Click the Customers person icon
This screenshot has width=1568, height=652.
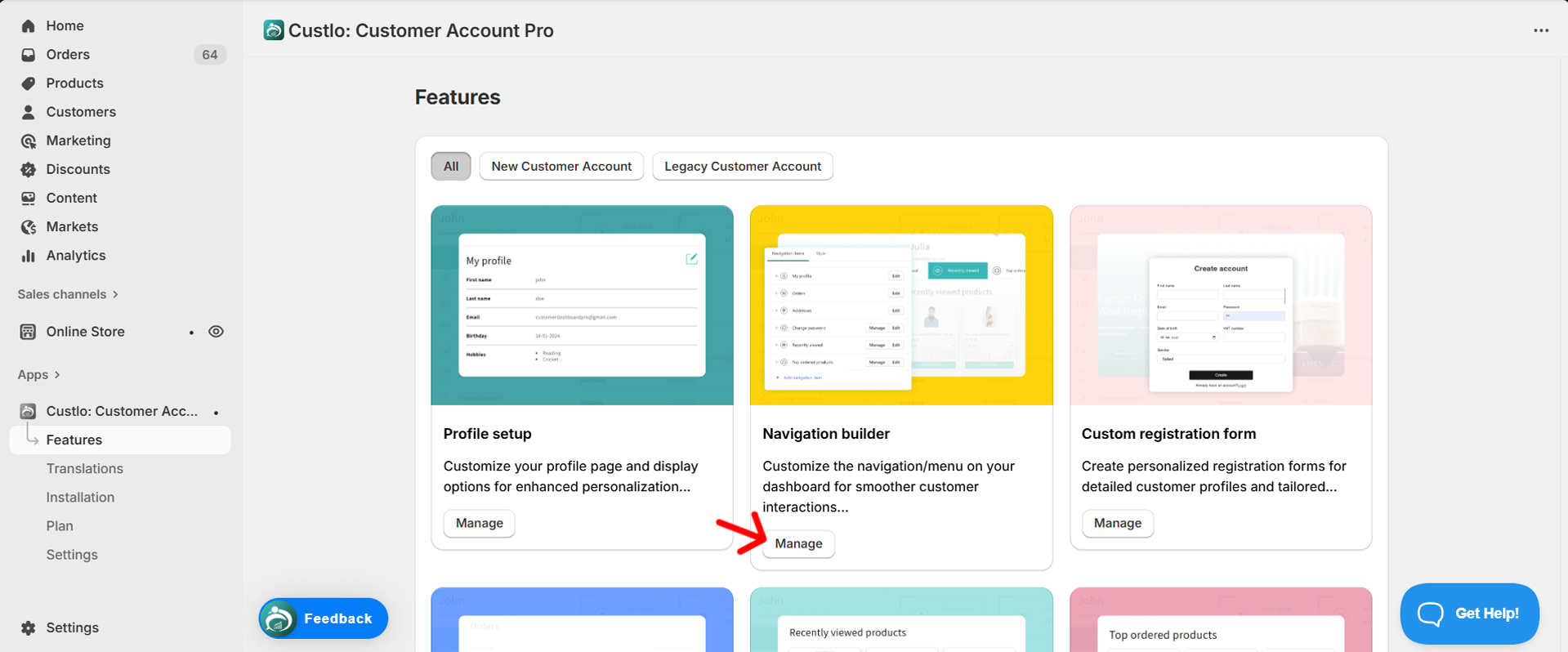[x=29, y=112]
